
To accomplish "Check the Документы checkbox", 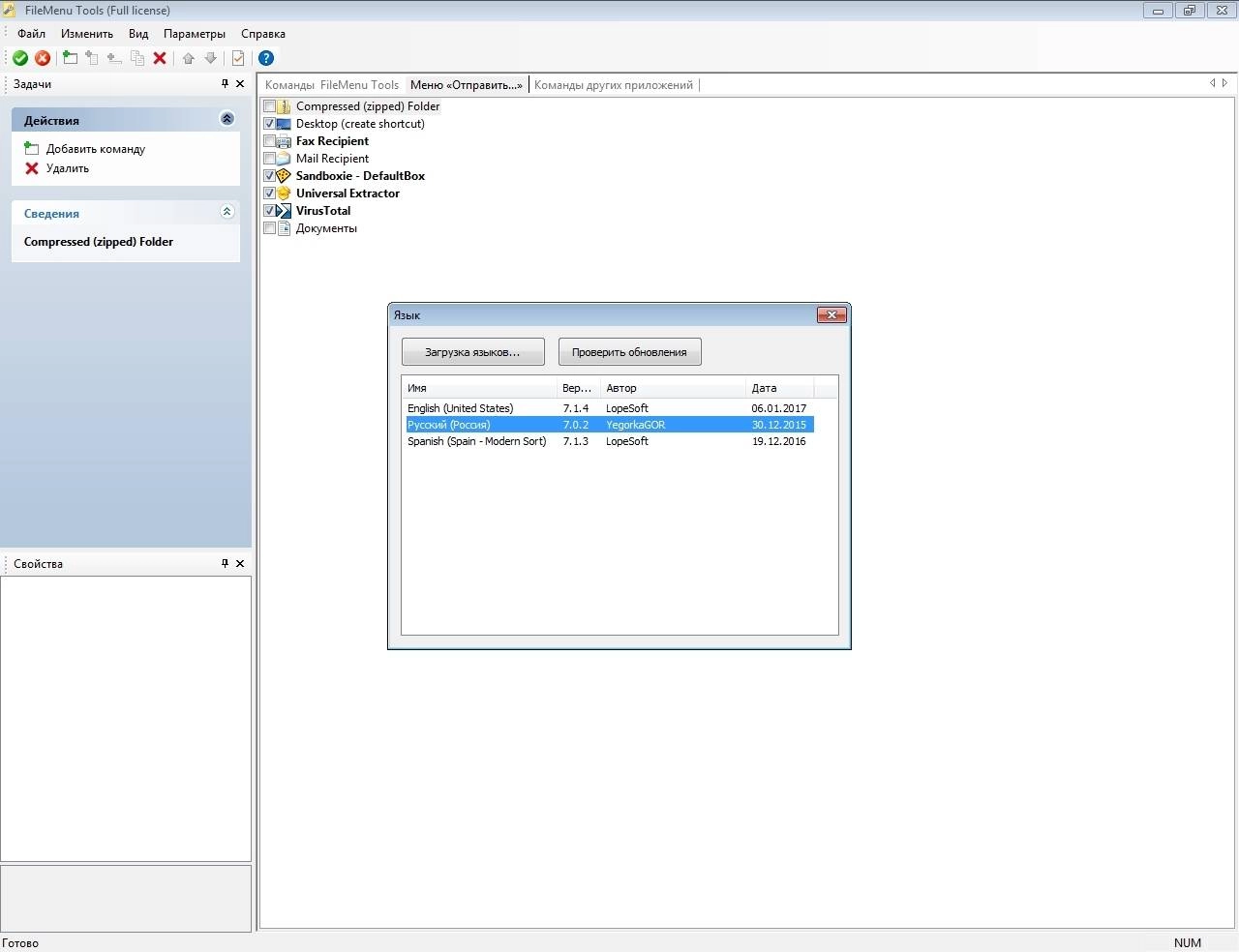I will pyautogui.click(x=269, y=228).
